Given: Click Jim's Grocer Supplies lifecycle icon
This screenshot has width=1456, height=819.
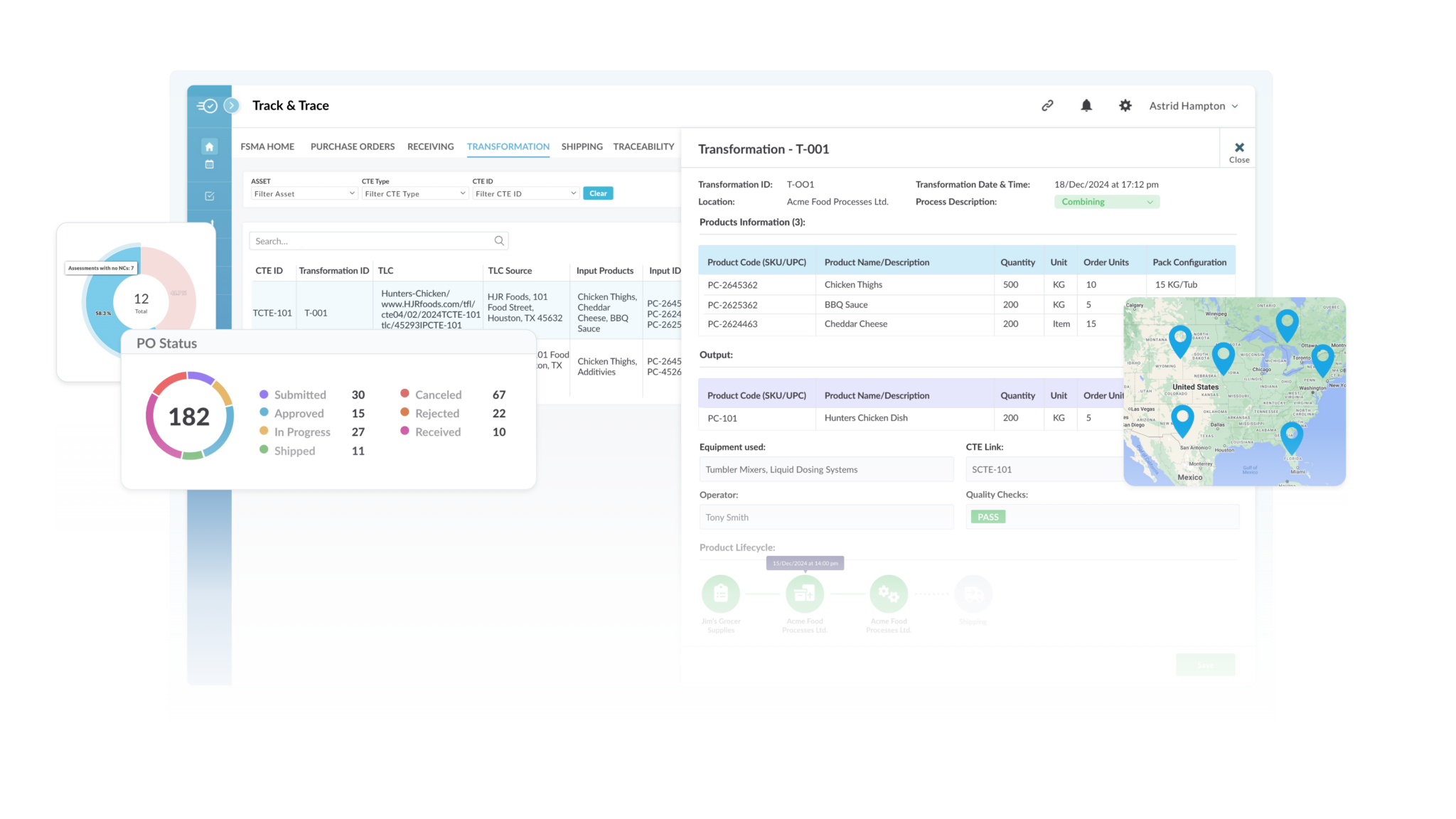Looking at the screenshot, I should click(x=721, y=594).
